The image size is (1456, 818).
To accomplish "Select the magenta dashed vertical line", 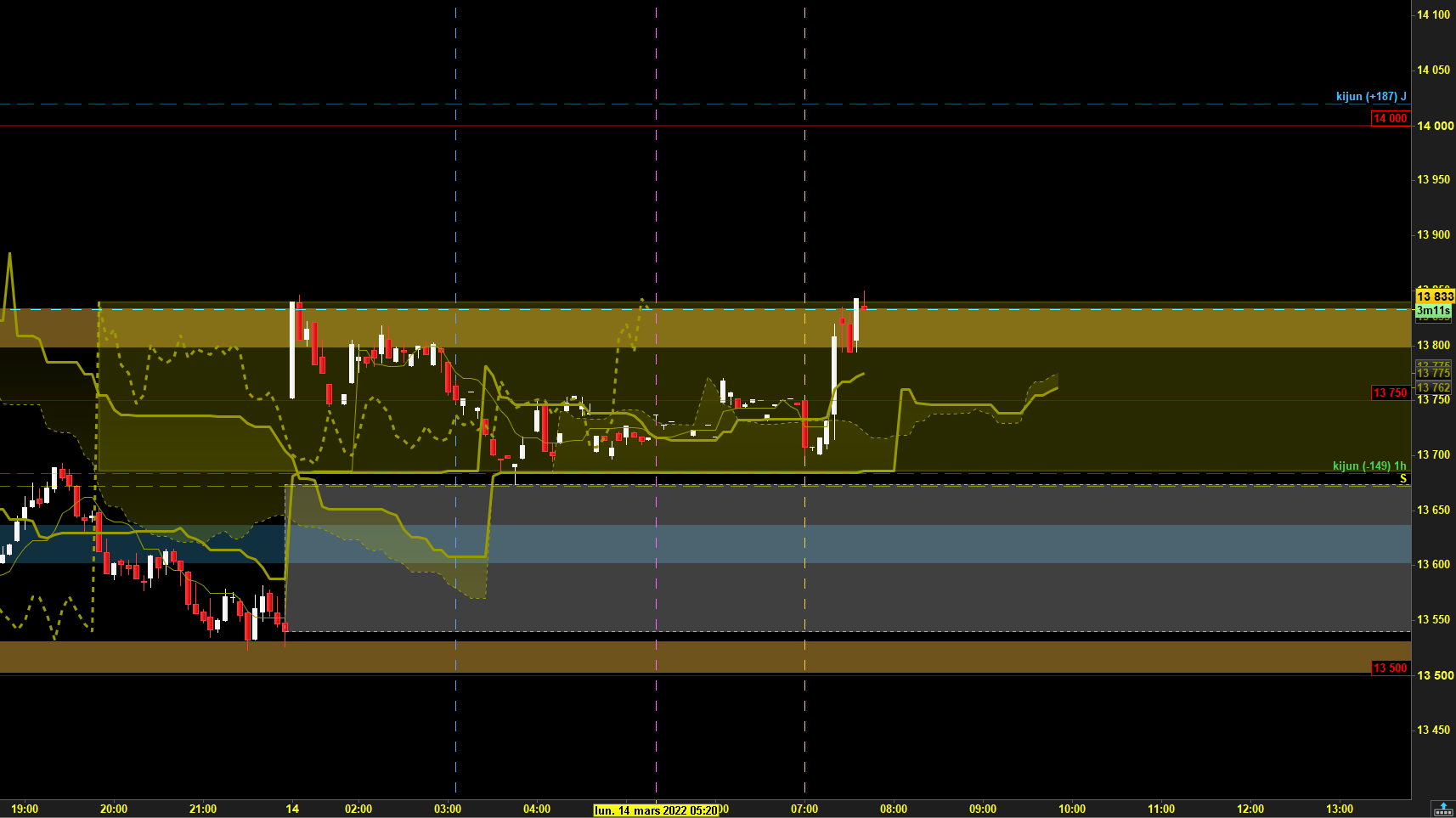I will pyautogui.click(x=657, y=399).
